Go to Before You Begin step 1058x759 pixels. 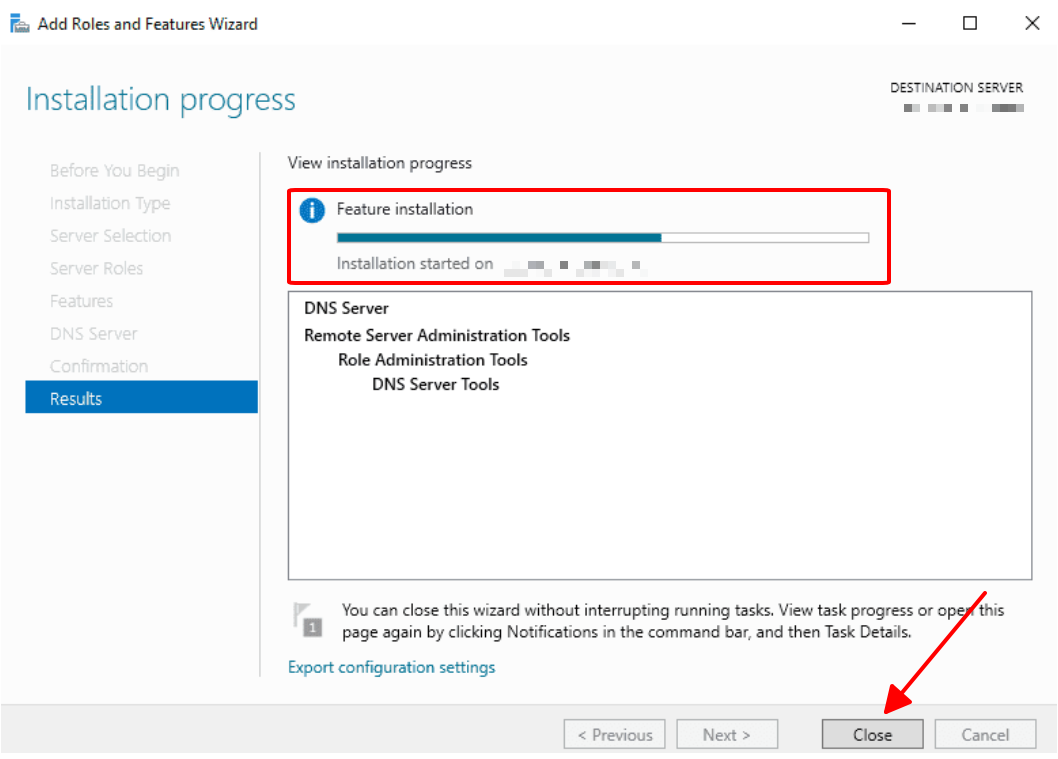(114, 171)
